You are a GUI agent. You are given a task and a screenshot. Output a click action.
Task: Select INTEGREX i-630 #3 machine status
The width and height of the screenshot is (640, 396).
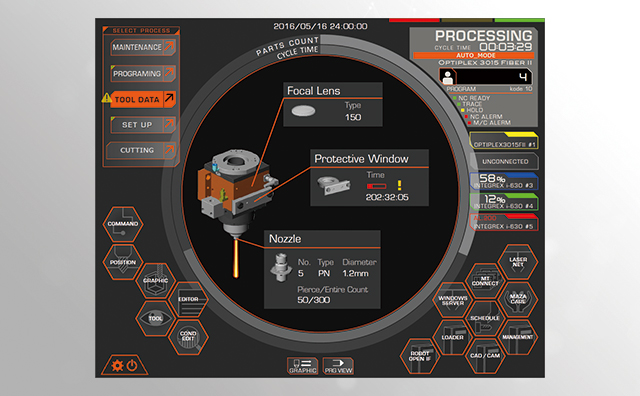click(504, 181)
